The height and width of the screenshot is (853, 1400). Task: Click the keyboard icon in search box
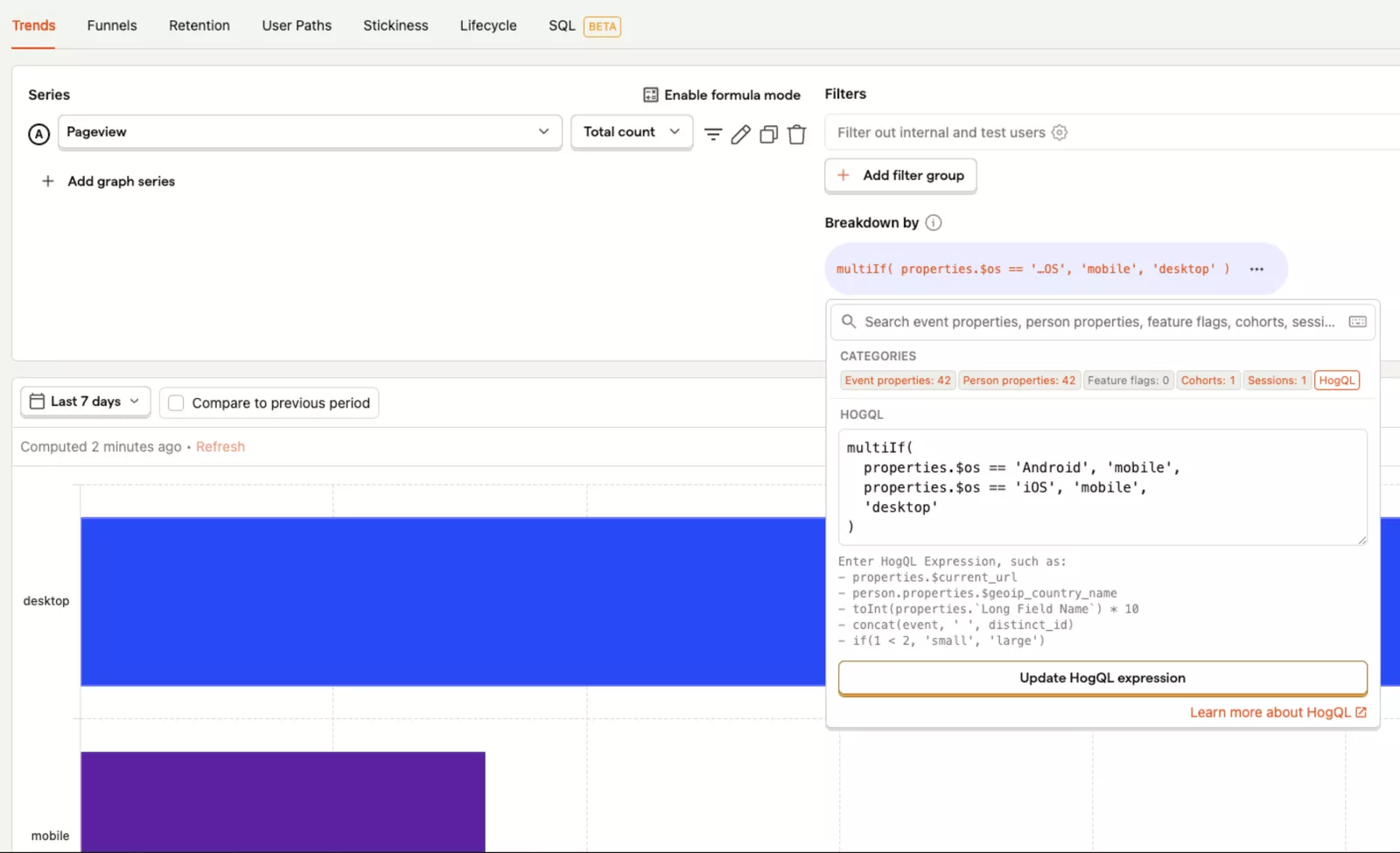point(1357,322)
